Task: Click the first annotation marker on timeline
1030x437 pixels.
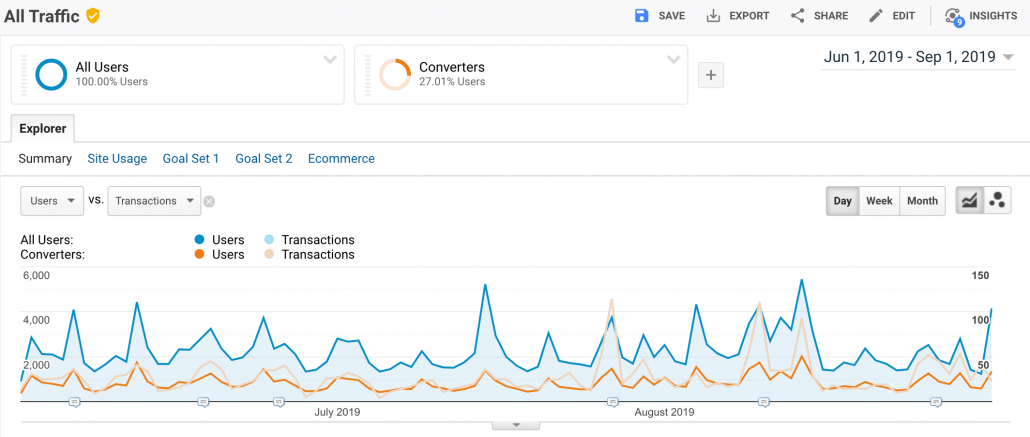Action: 74,401
